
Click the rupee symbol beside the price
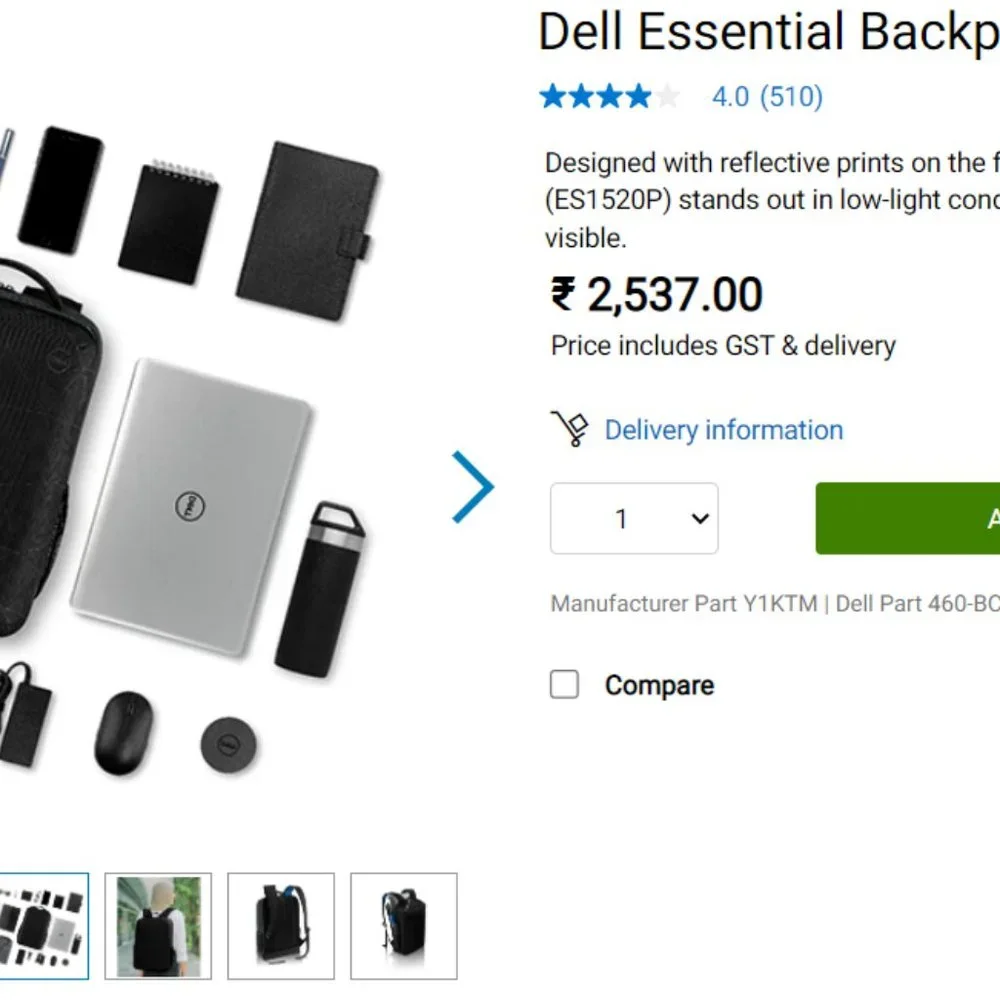[x=560, y=293]
